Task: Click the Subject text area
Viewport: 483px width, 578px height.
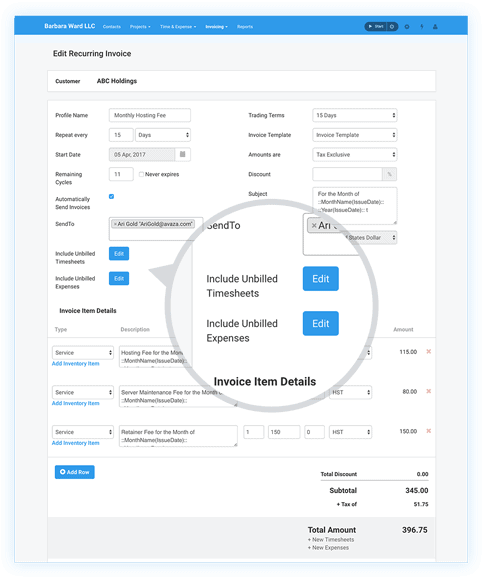Action: pyautogui.click(x=355, y=206)
